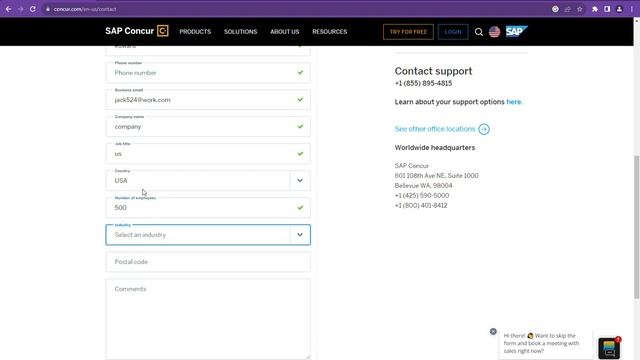Click the LOGIN button
The image size is (640, 360).
pyautogui.click(x=453, y=32)
